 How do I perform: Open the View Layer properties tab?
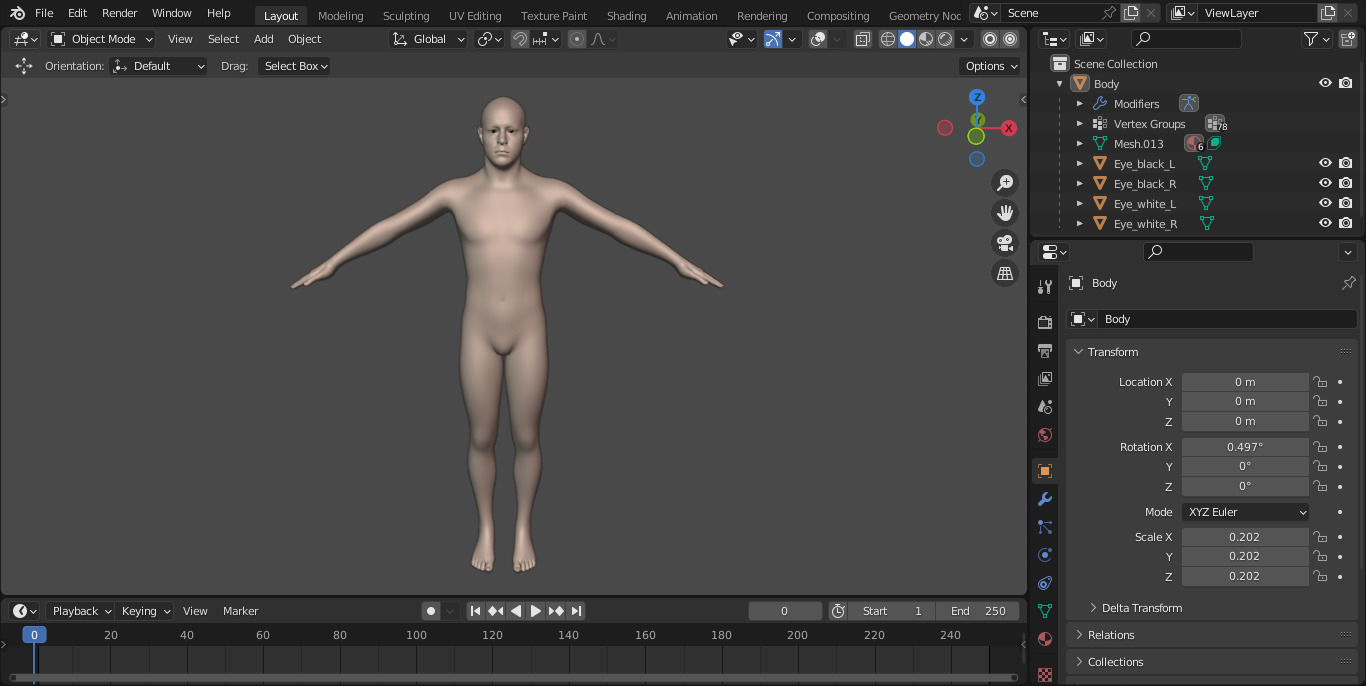[1045, 379]
